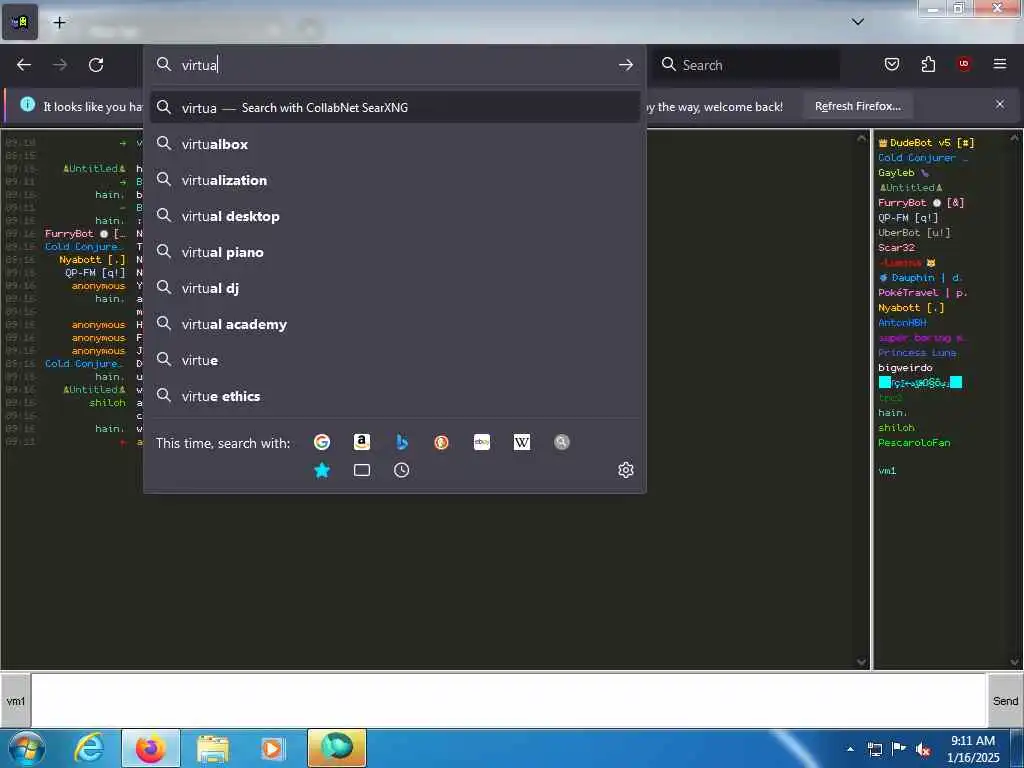Switch to Firefox on the taskbar

pyautogui.click(x=150, y=748)
